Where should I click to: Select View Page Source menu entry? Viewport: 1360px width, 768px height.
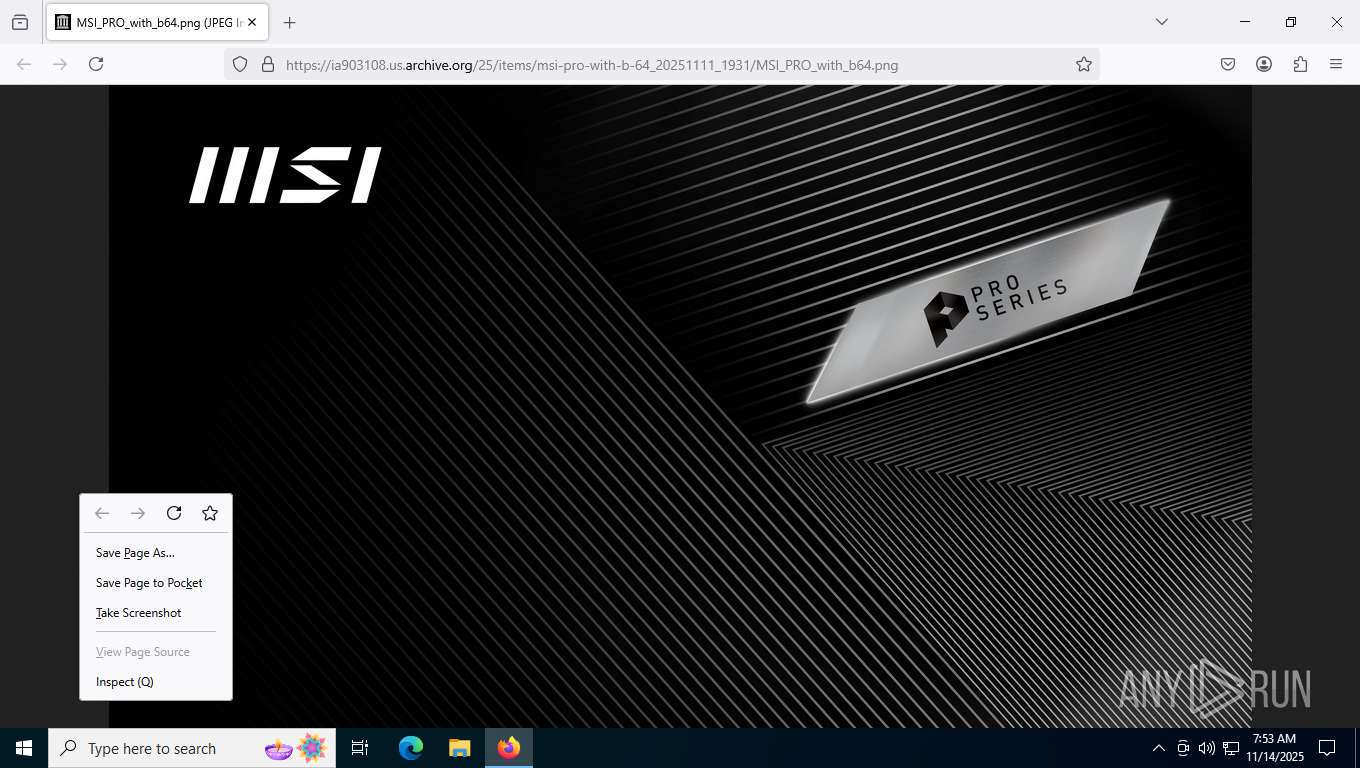156,652
